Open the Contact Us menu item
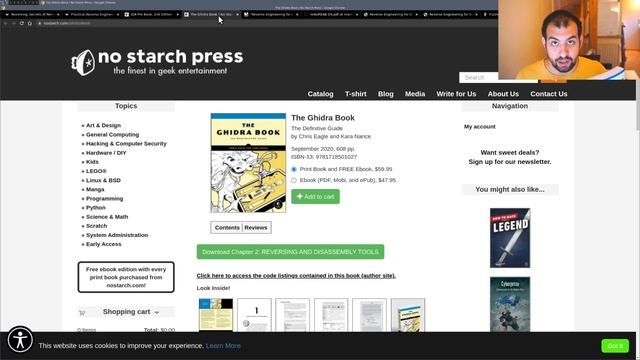Viewport: 640px width, 360px height. pos(549,94)
